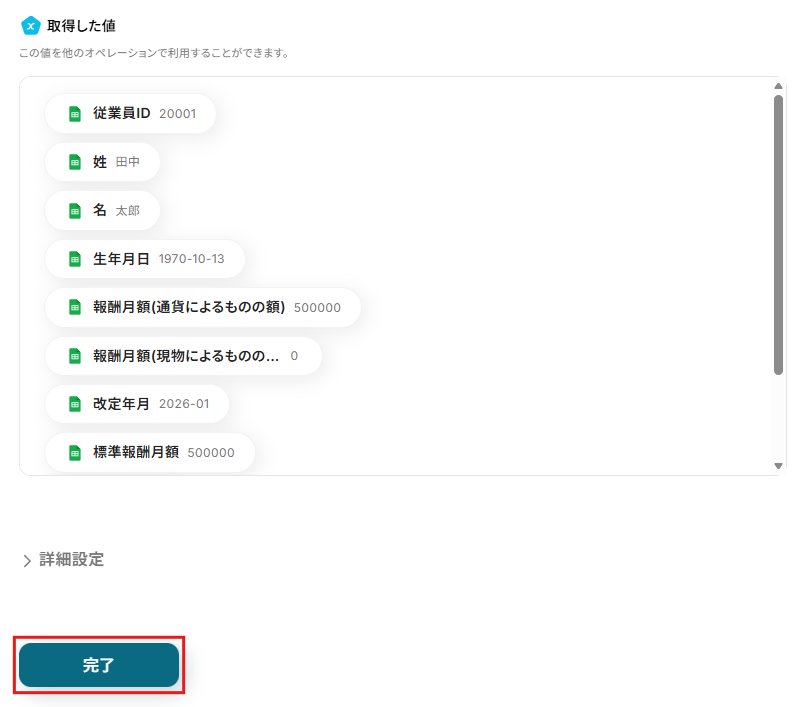
Task: Select the 名 太郎 value chip
Action: point(103,211)
